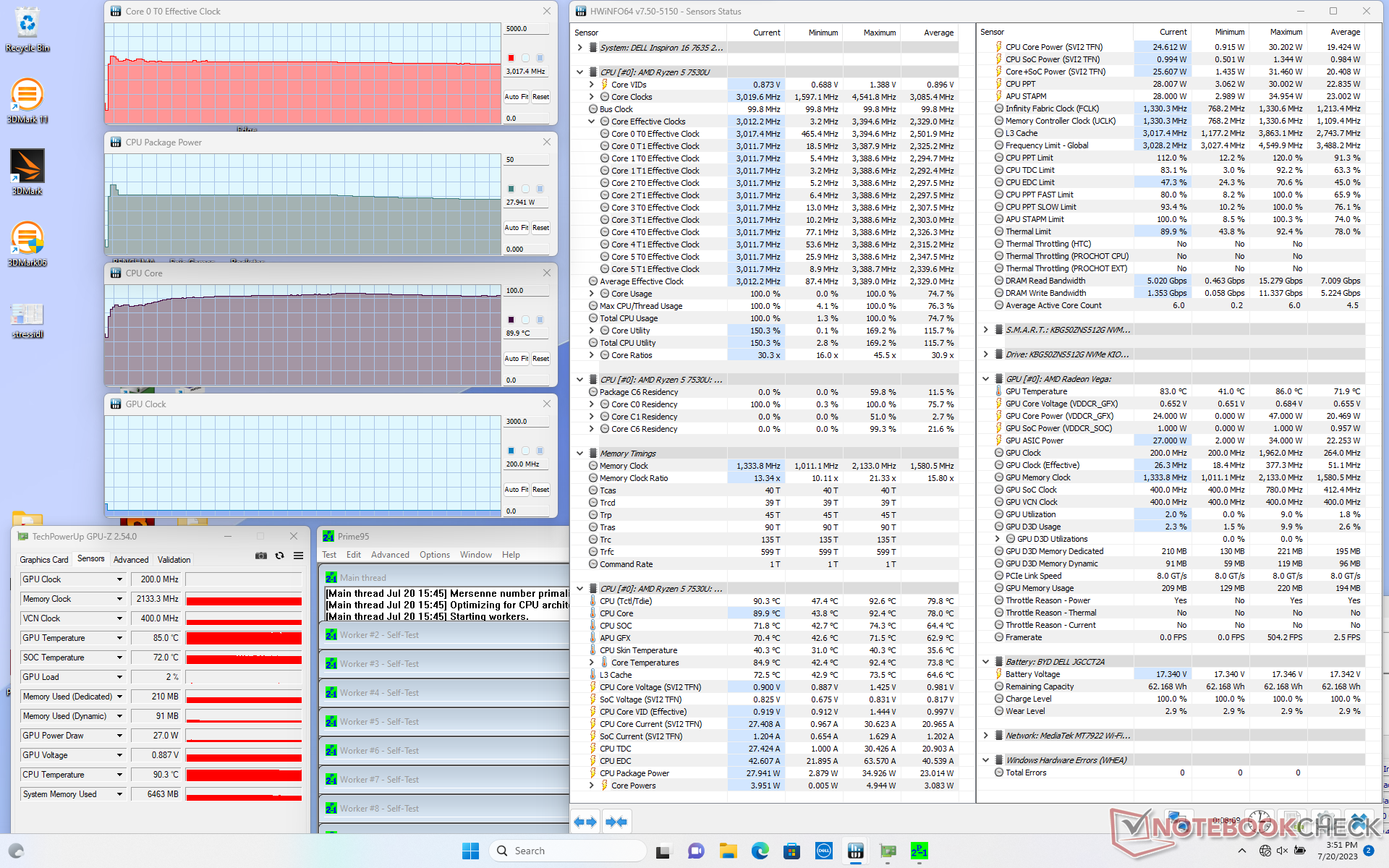The height and width of the screenshot is (868, 1389).
Task: Click HWiNFO shrink columns arrows icon
Action: pyautogui.click(x=616, y=822)
